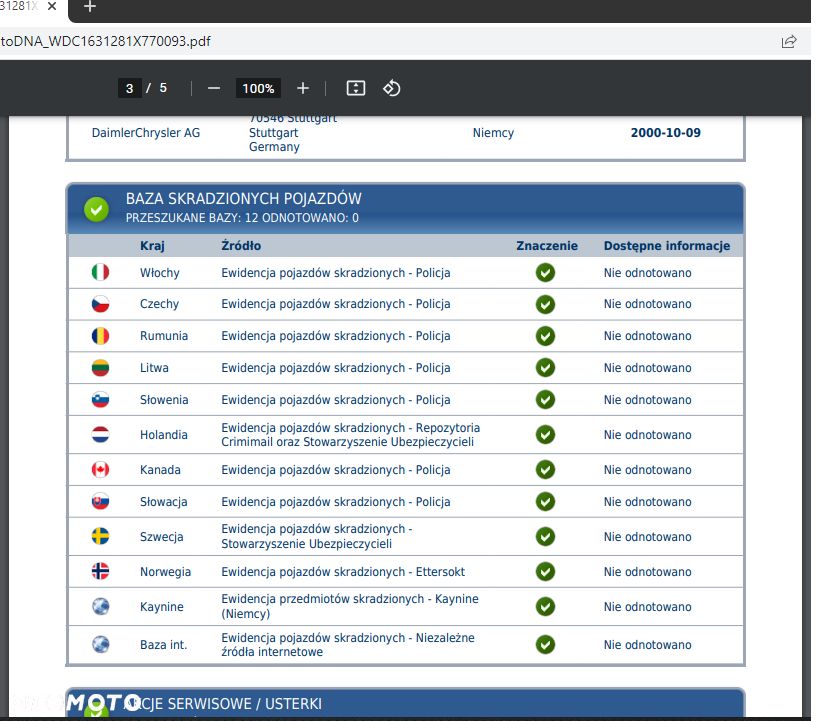The width and height of the screenshot is (819, 721).
Task: Click the Slovakia flag icon
Action: point(100,501)
